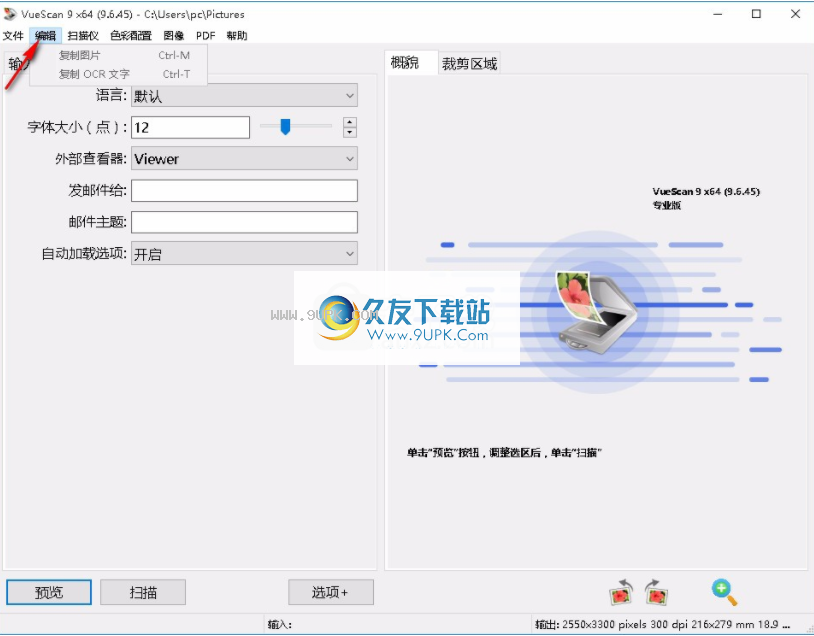
Task: Open the 图像 menu
Action: point(174,35)
